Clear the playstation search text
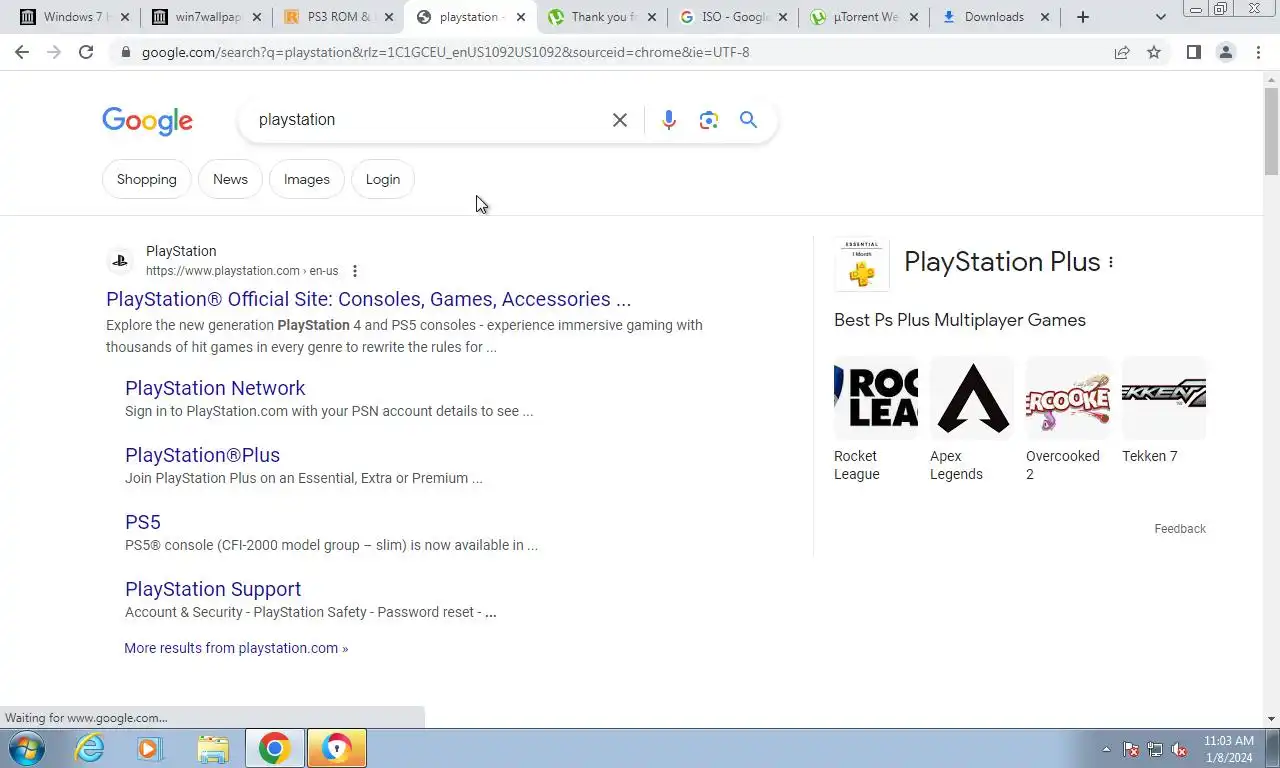 pyautogui.click(x=620, y=120)
